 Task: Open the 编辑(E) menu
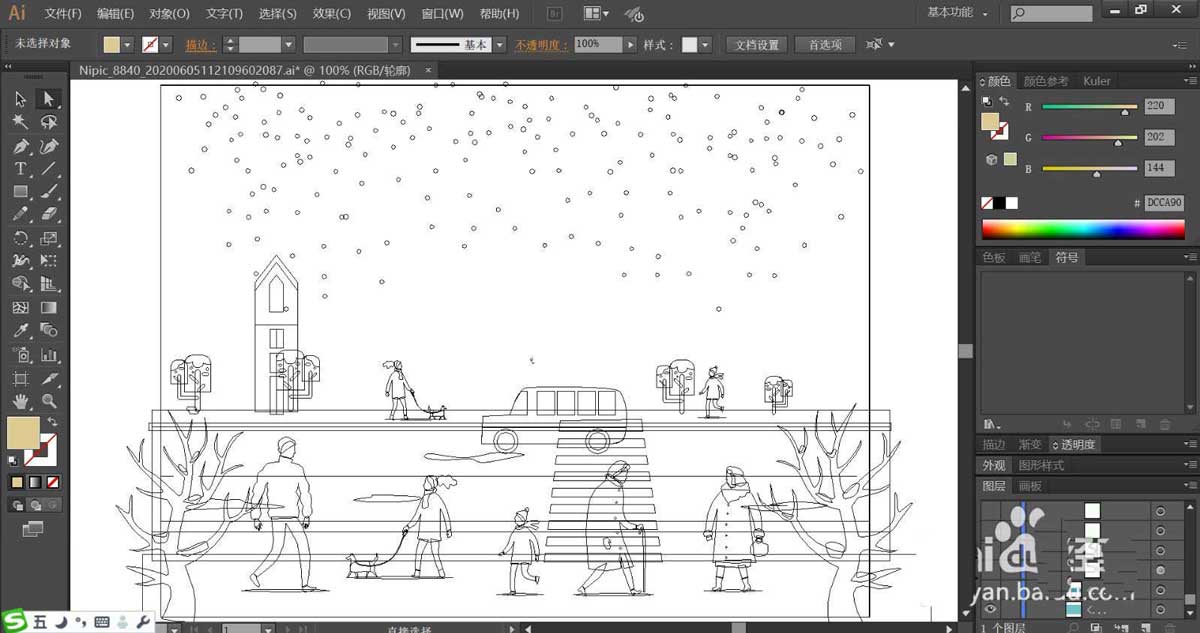coord(115,14)
